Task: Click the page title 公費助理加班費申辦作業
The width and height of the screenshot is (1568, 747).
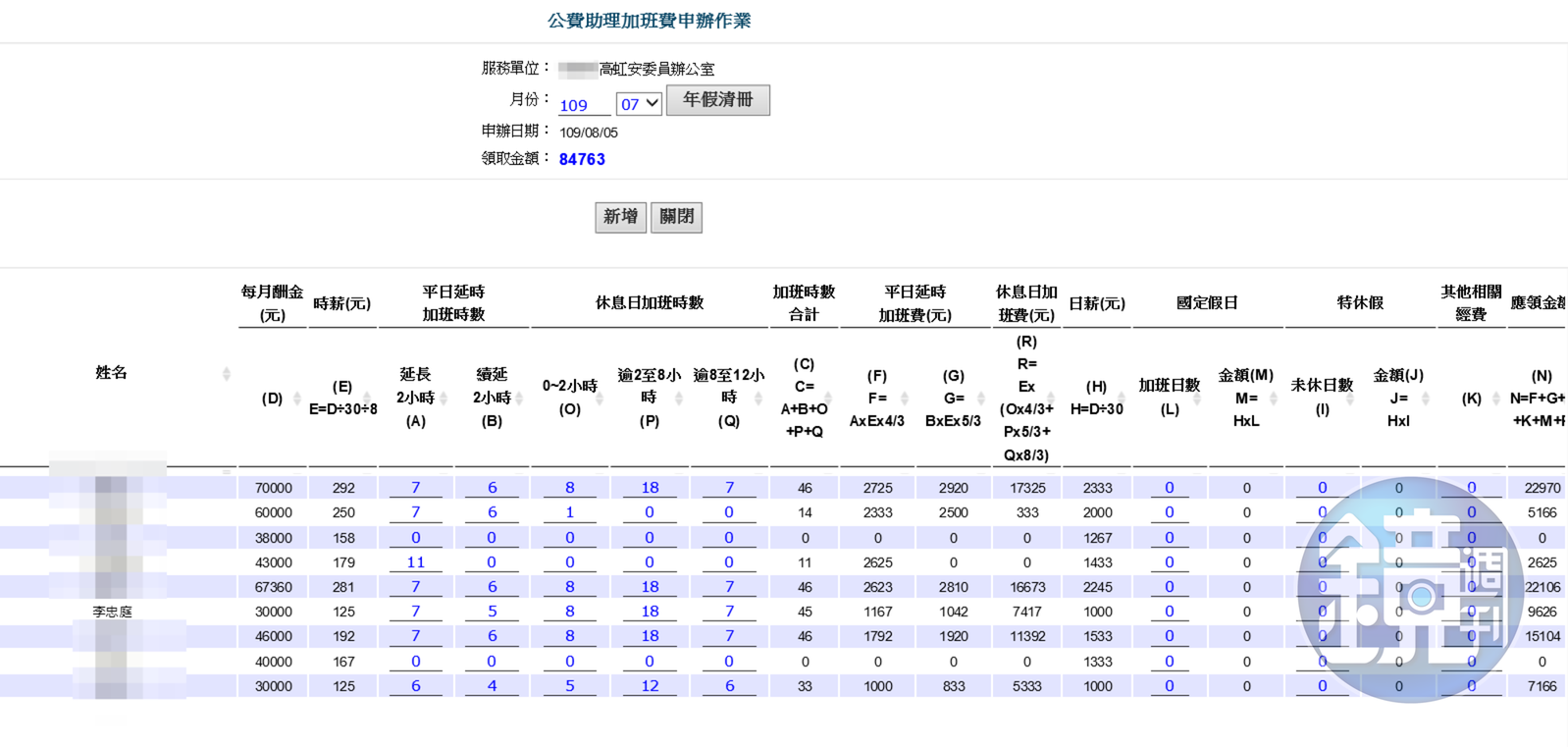Action: (649, 21)
